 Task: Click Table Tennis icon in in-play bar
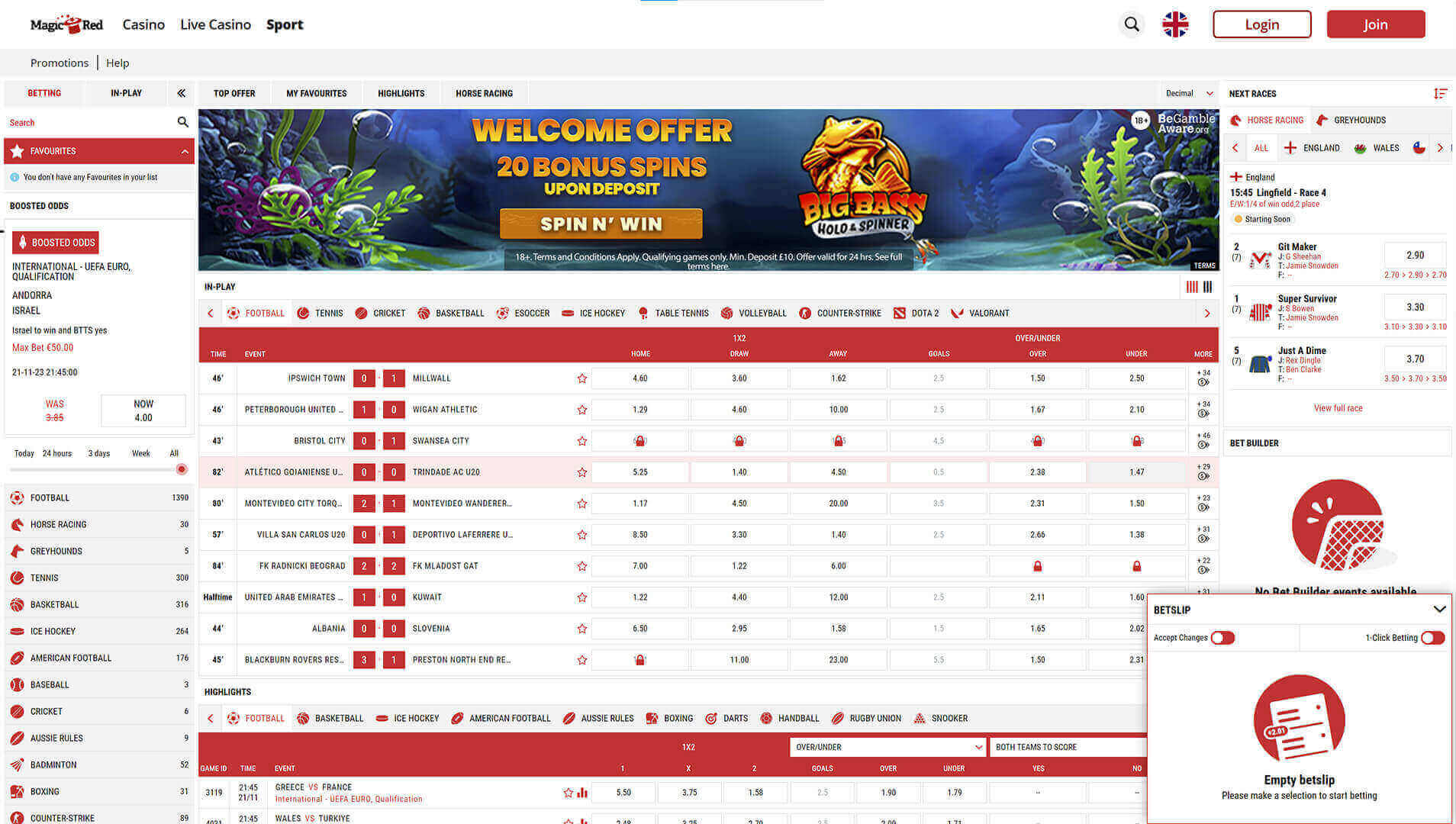coord(643,313)
